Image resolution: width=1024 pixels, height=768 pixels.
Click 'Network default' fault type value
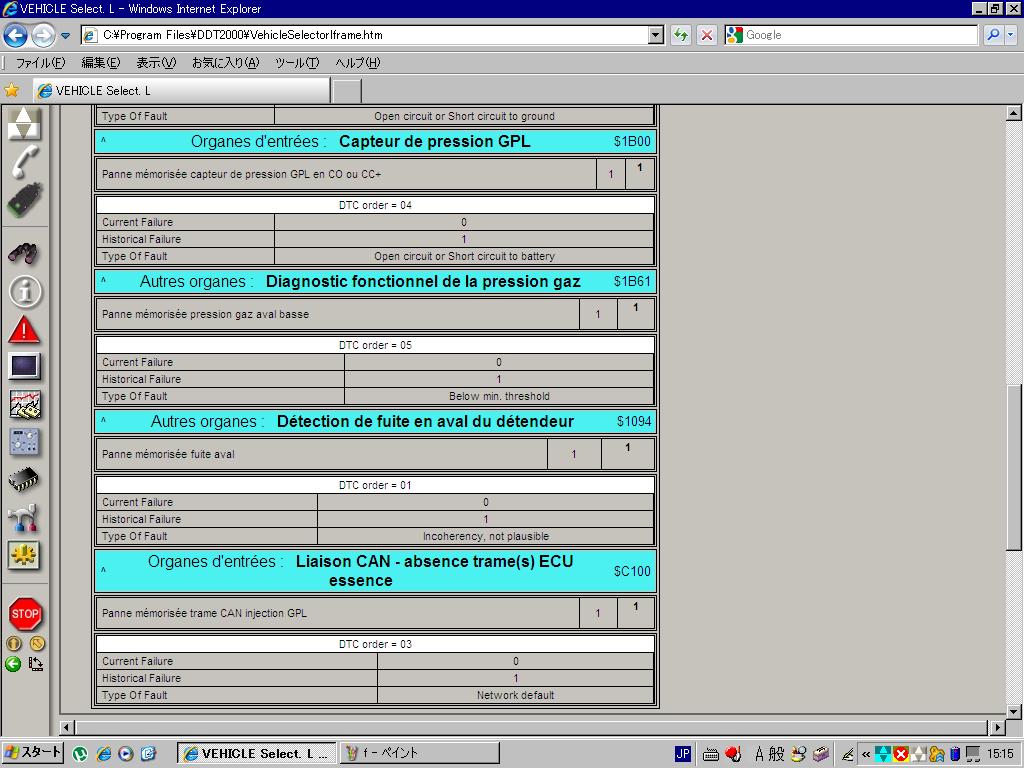pyautogui.click(x=515, y=696)
